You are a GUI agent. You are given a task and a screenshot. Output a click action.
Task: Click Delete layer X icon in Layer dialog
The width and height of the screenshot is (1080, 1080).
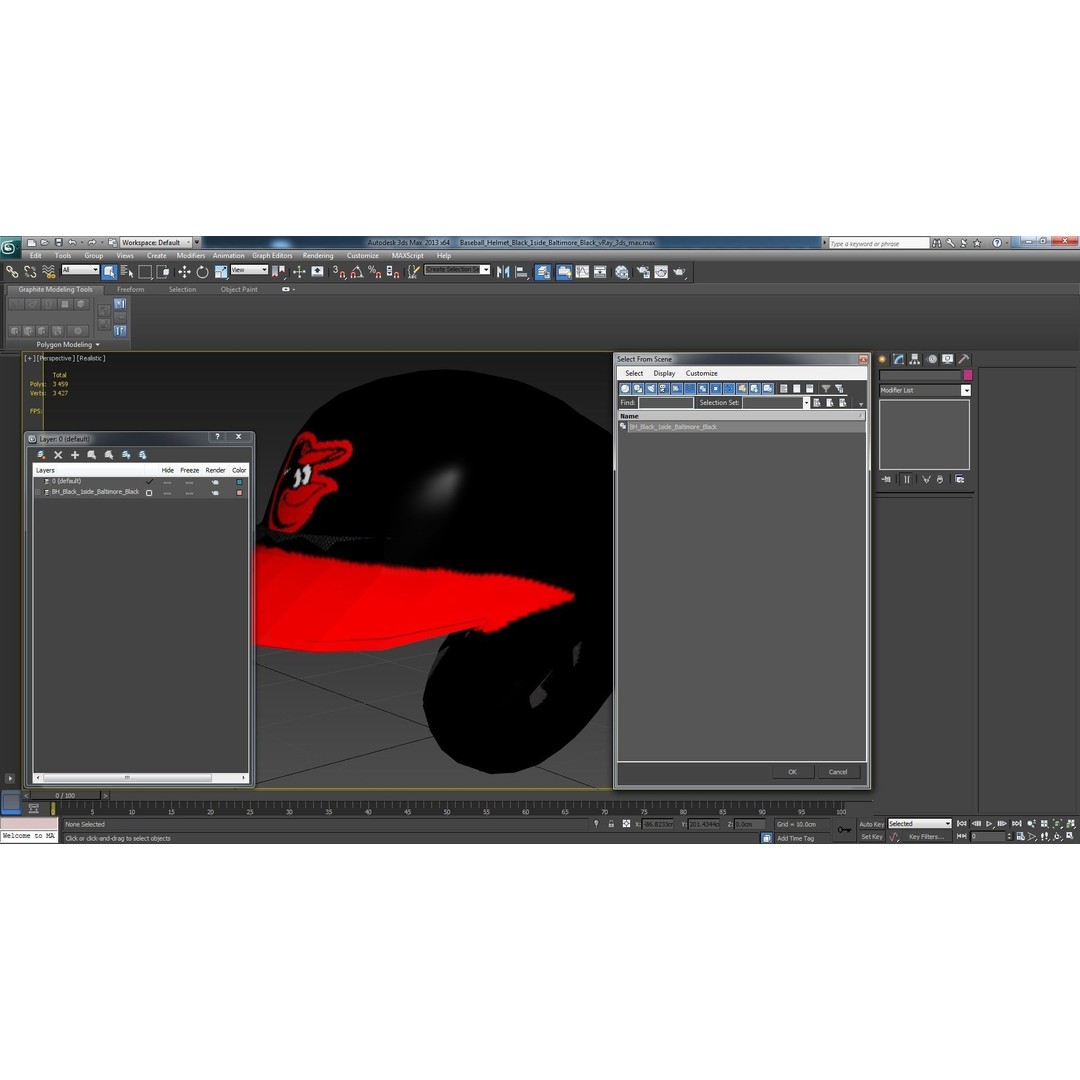point(58,455)
